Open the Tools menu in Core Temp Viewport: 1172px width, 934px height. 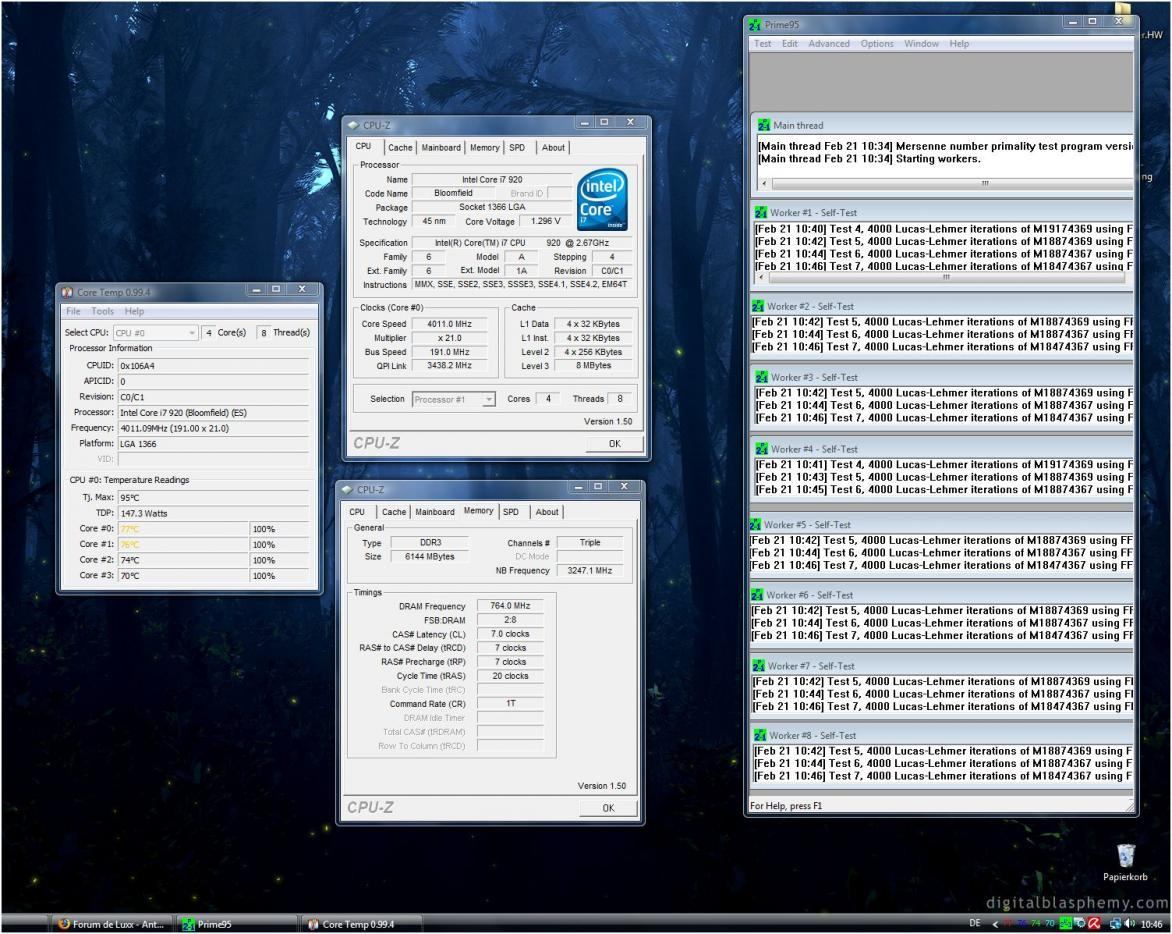102,311
